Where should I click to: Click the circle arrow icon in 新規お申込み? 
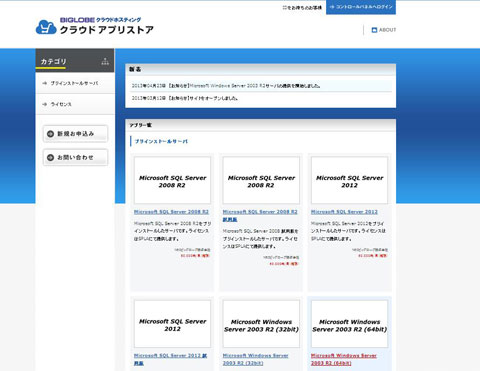tap(50, 134)
